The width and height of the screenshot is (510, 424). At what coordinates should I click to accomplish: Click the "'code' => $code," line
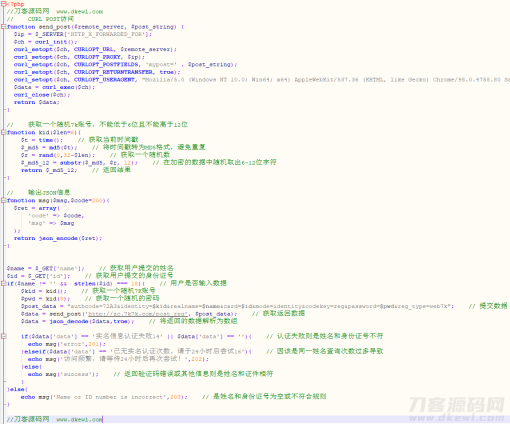click(56, 216)
